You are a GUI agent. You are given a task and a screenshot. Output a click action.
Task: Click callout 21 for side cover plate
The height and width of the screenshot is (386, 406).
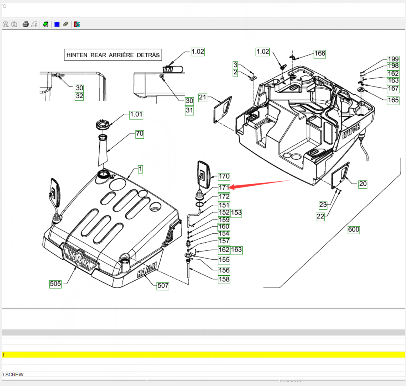coord(202,97)
